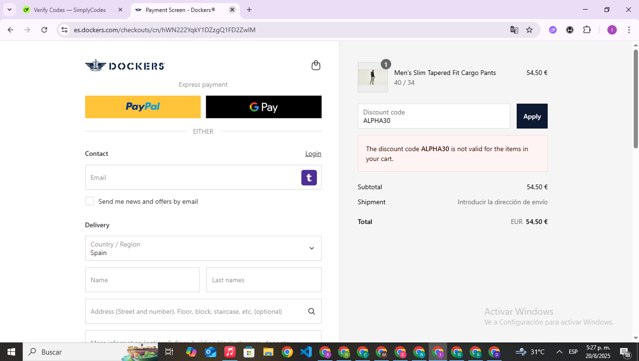639x361 pixels.
Task: Click the ESP language indicator
Action: (x=573, y=352)
